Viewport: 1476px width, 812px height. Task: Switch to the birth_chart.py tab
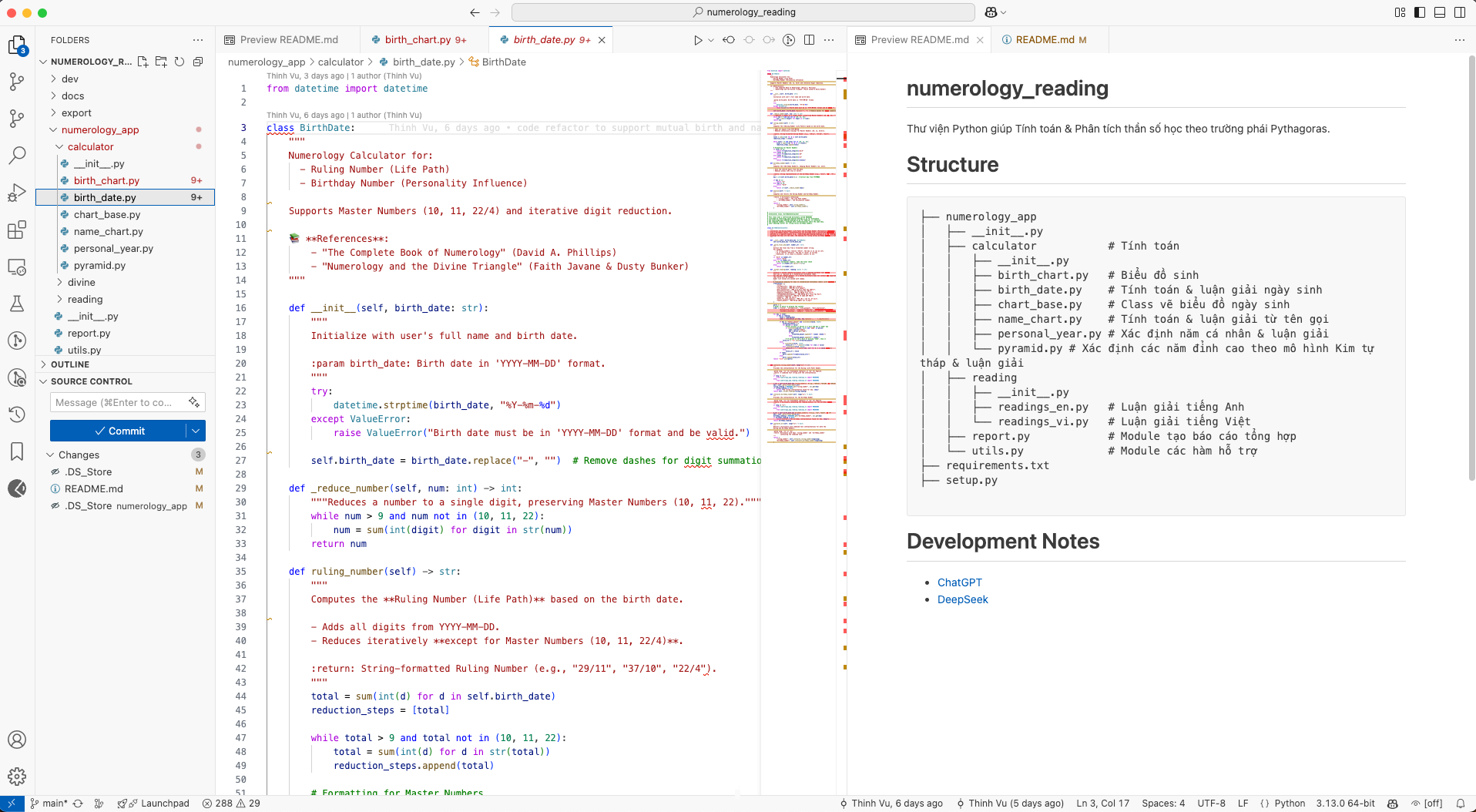click(x=420, y=39)
